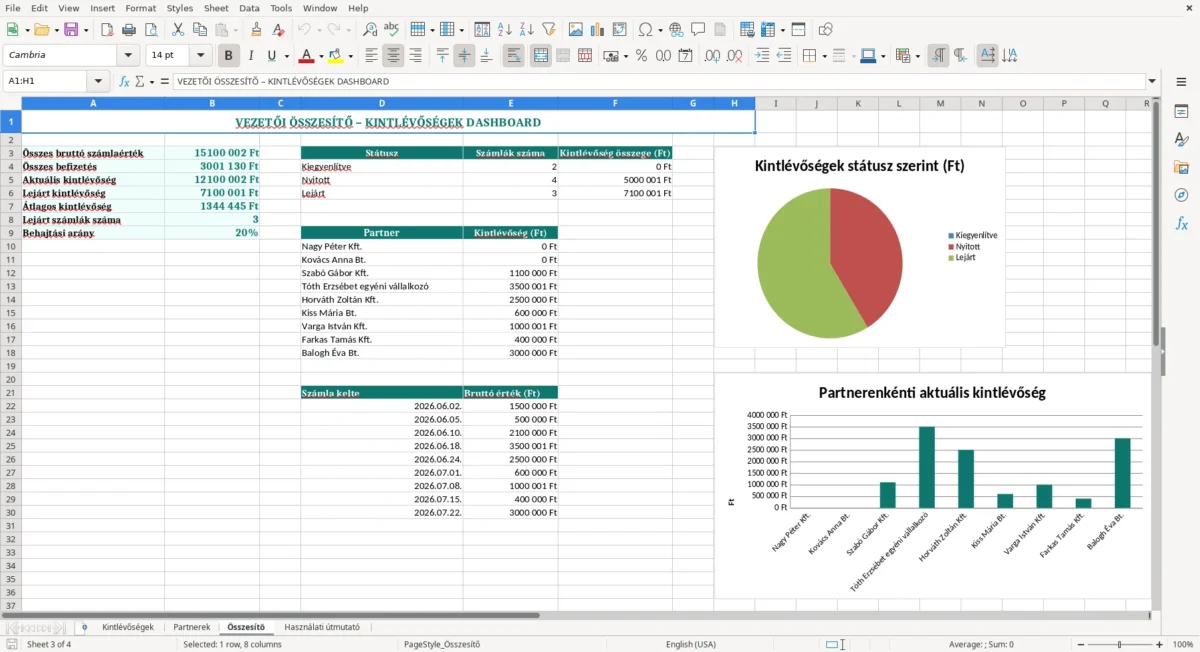Click Sort Descending icon
1200x652 pixels.
click(527, 29)
